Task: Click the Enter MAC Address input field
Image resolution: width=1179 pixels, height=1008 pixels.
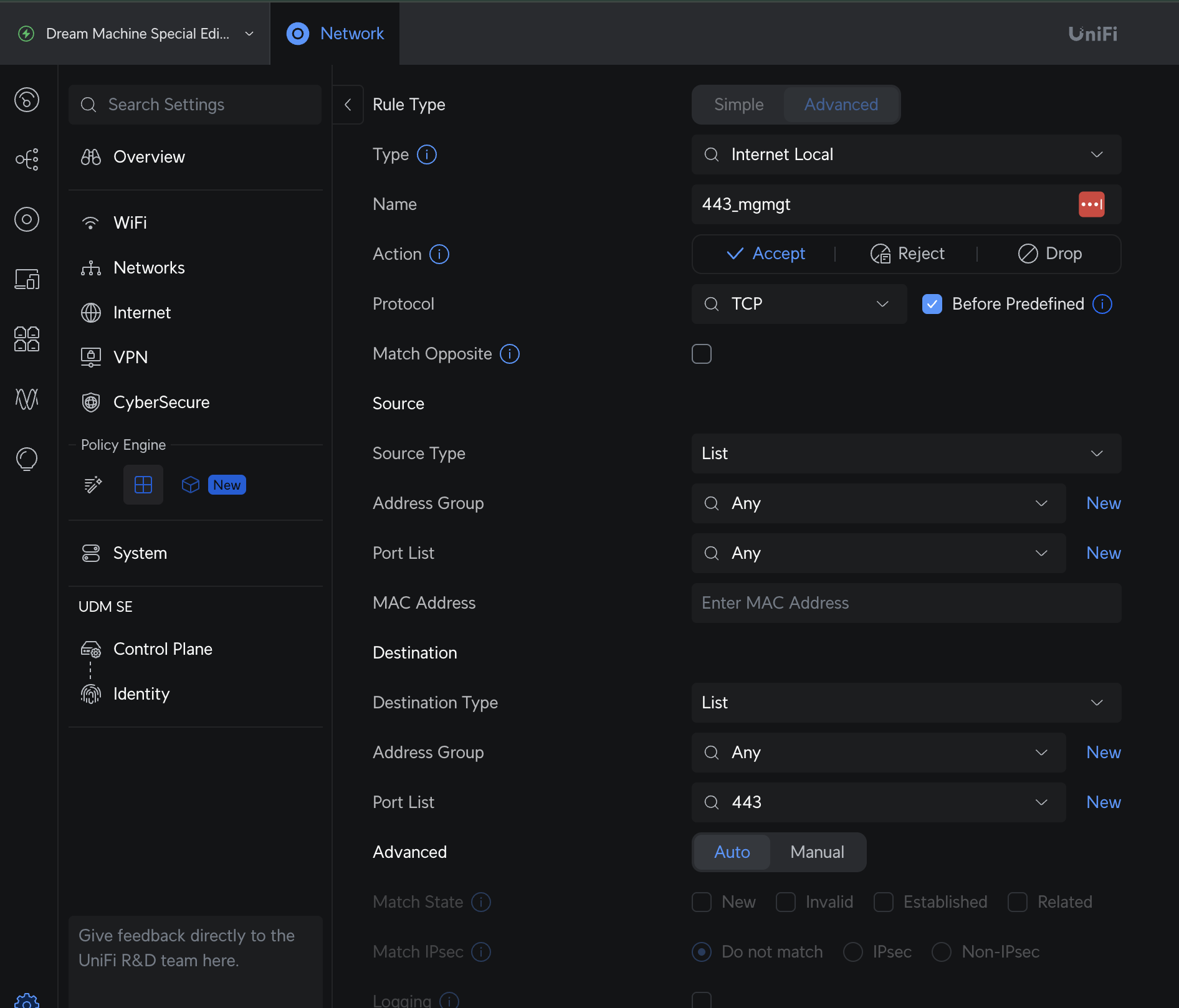Action: (x=906, y=603)
